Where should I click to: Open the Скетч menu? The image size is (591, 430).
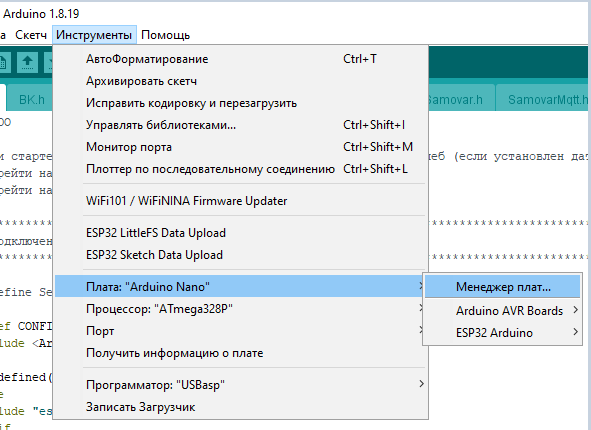(x=31, y=35)
